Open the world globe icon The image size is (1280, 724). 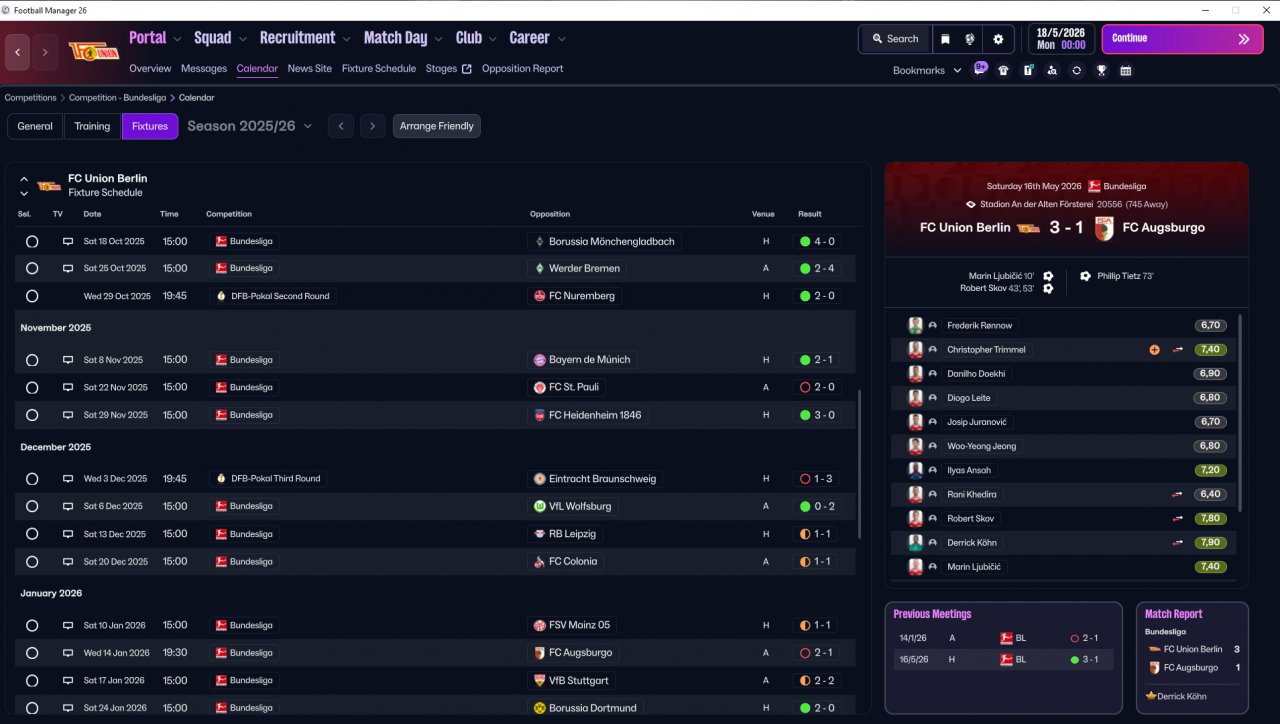[970, 39]
